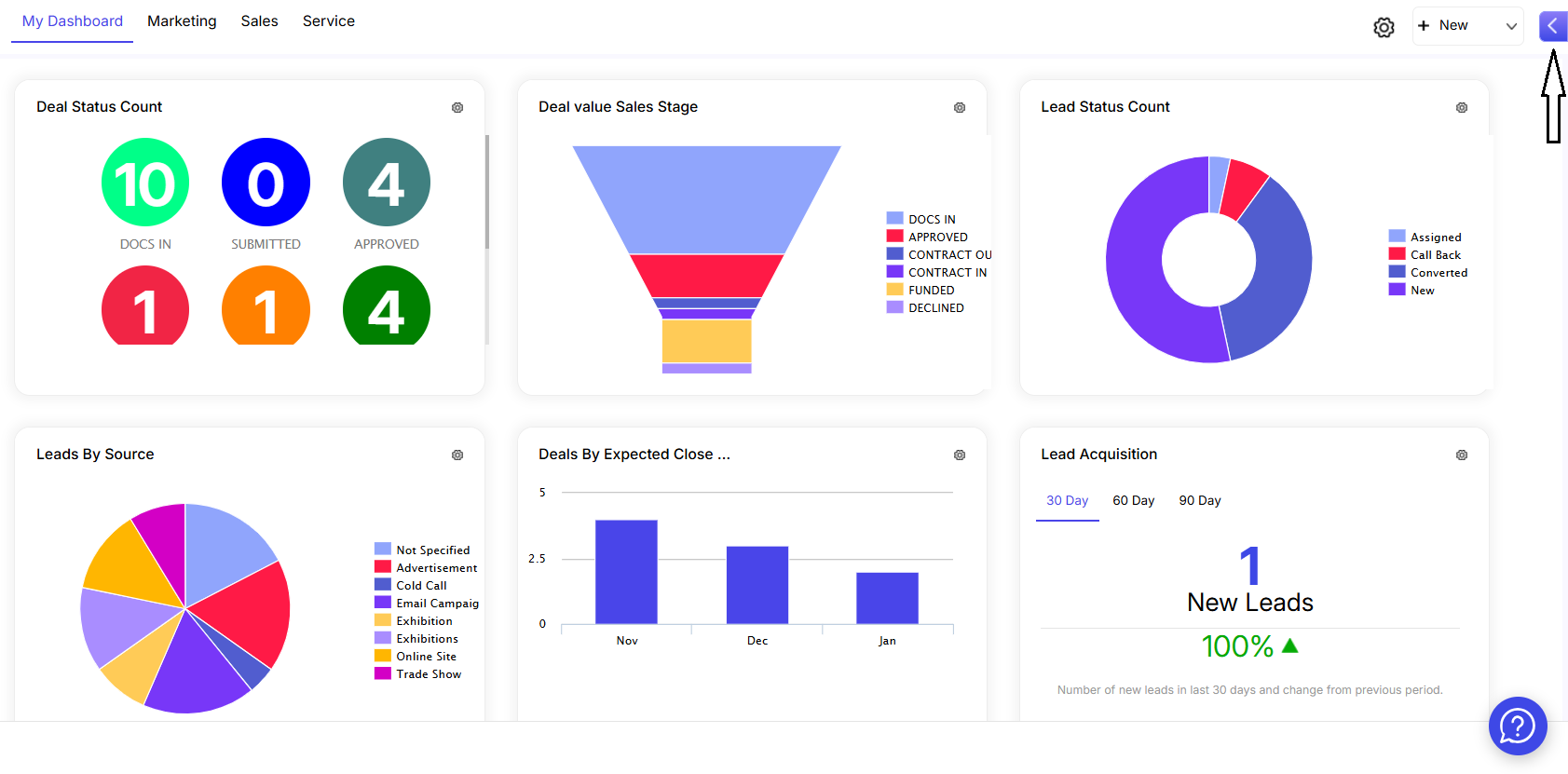
Task: Toggle DOCS IN legend in funnel chart
Action: [x=931, y=220]
